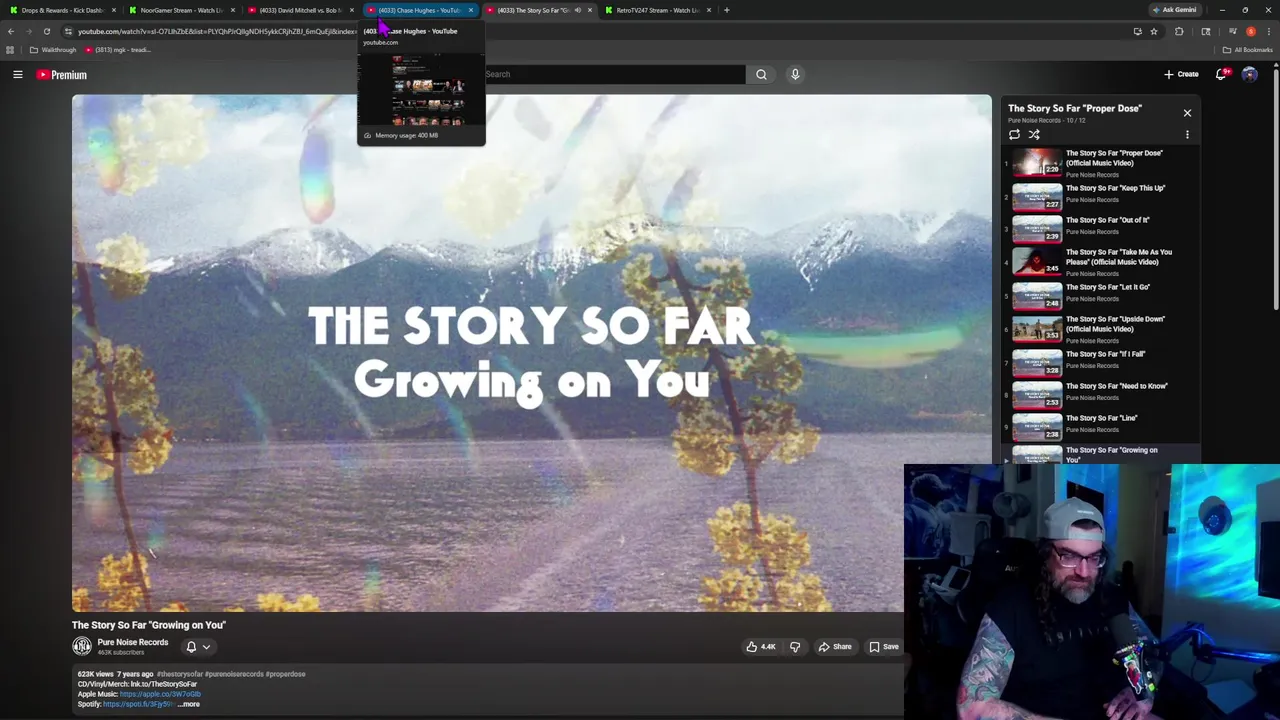The height and width of the screenshot is (720, 1280).
Task: Select "Let It Go" playlist item
Action: click(x=1100, y=295)
